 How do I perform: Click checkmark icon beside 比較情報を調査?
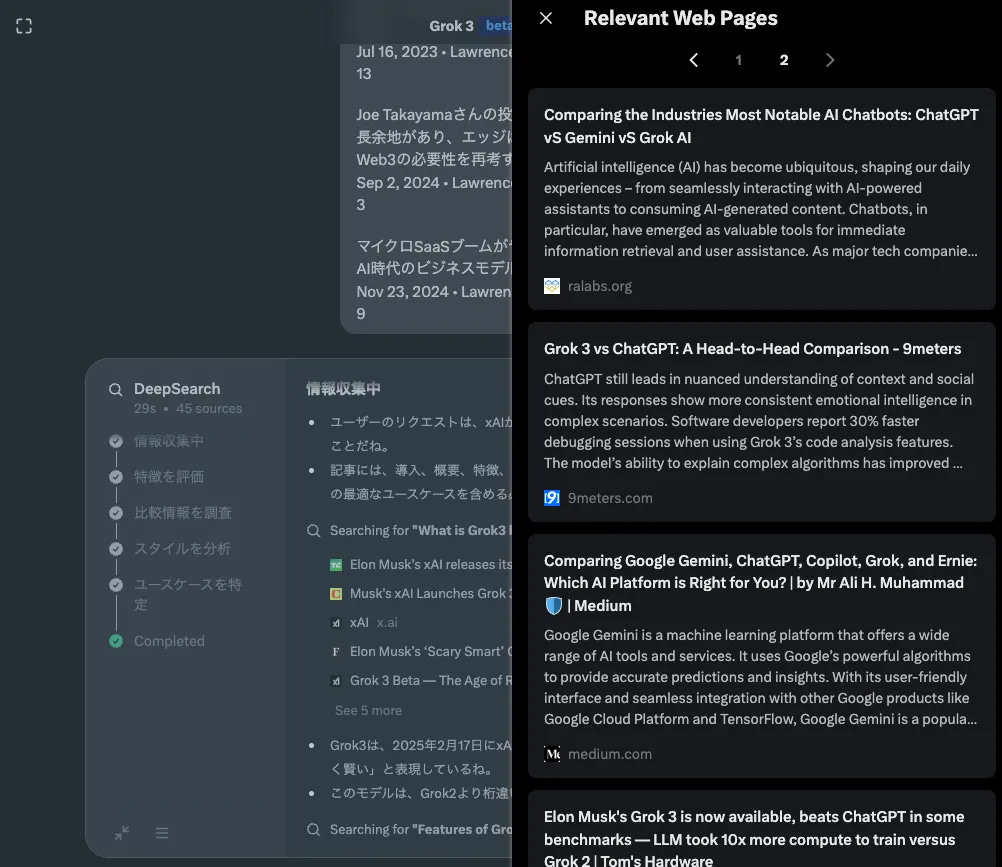116,512
